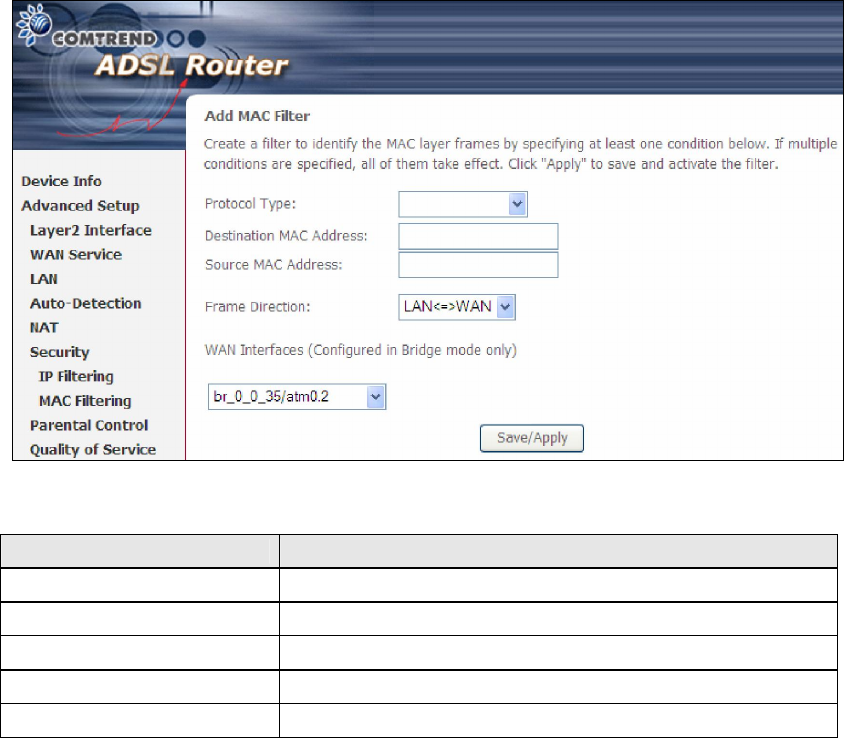
Task: Go to Layer2 Interface menu item
Action: (90, 230)
